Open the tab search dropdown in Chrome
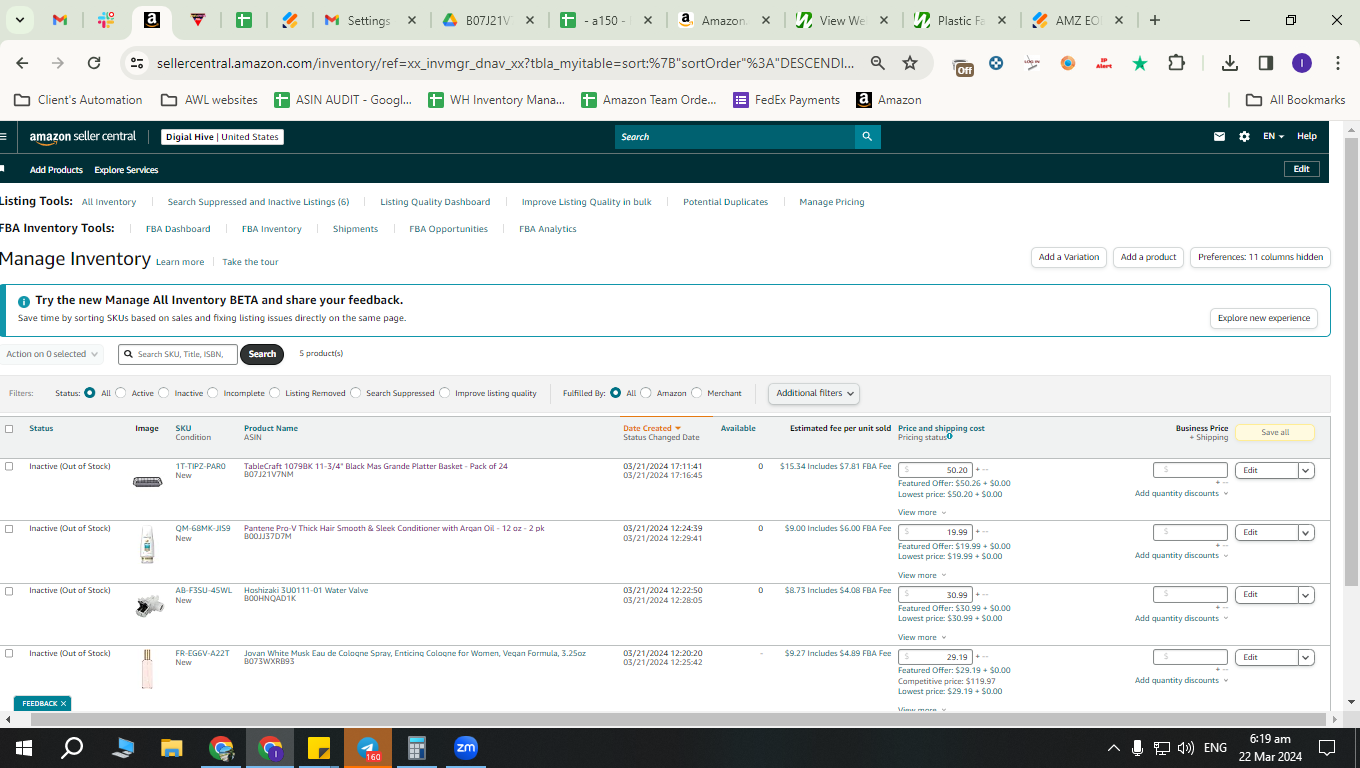The image size is (1360, 768). pyautogui.click(x=21, y=20)
